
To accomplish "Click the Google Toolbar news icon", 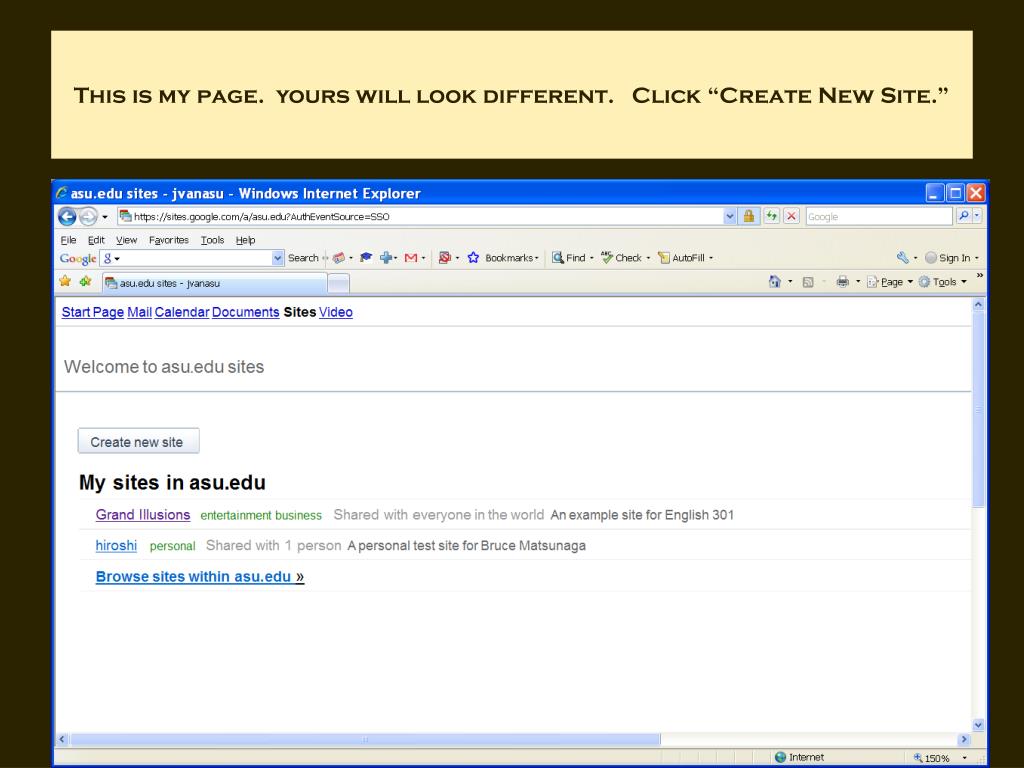I will 338,258.
